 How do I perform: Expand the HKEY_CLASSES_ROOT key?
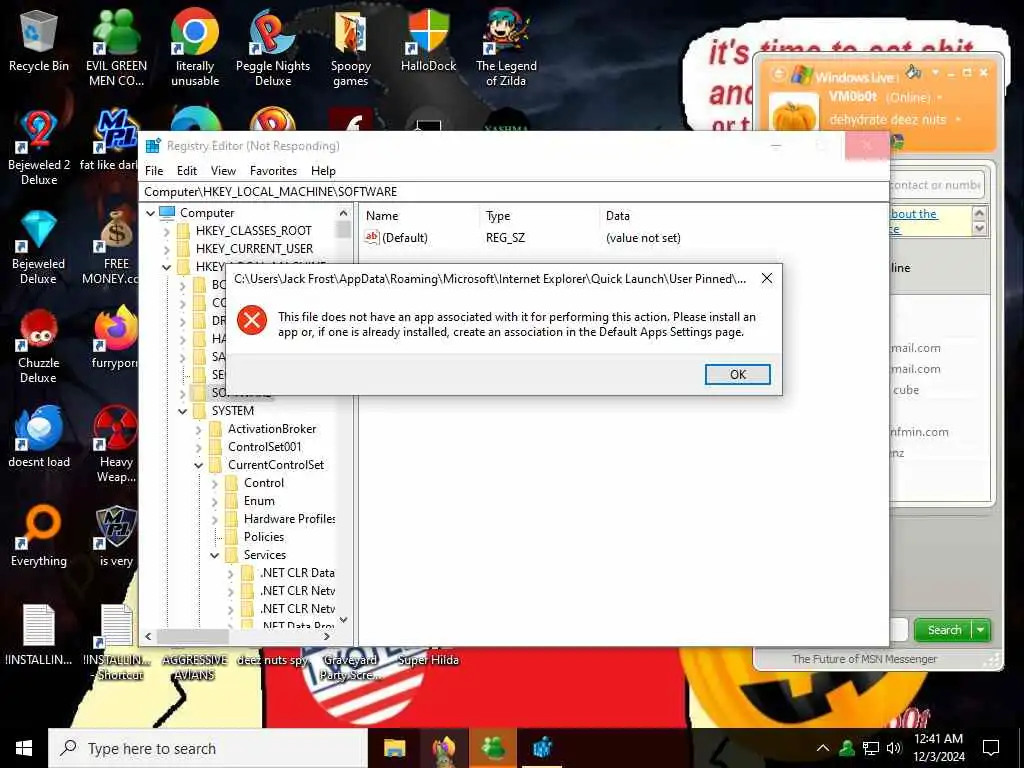tap(167, 231)
